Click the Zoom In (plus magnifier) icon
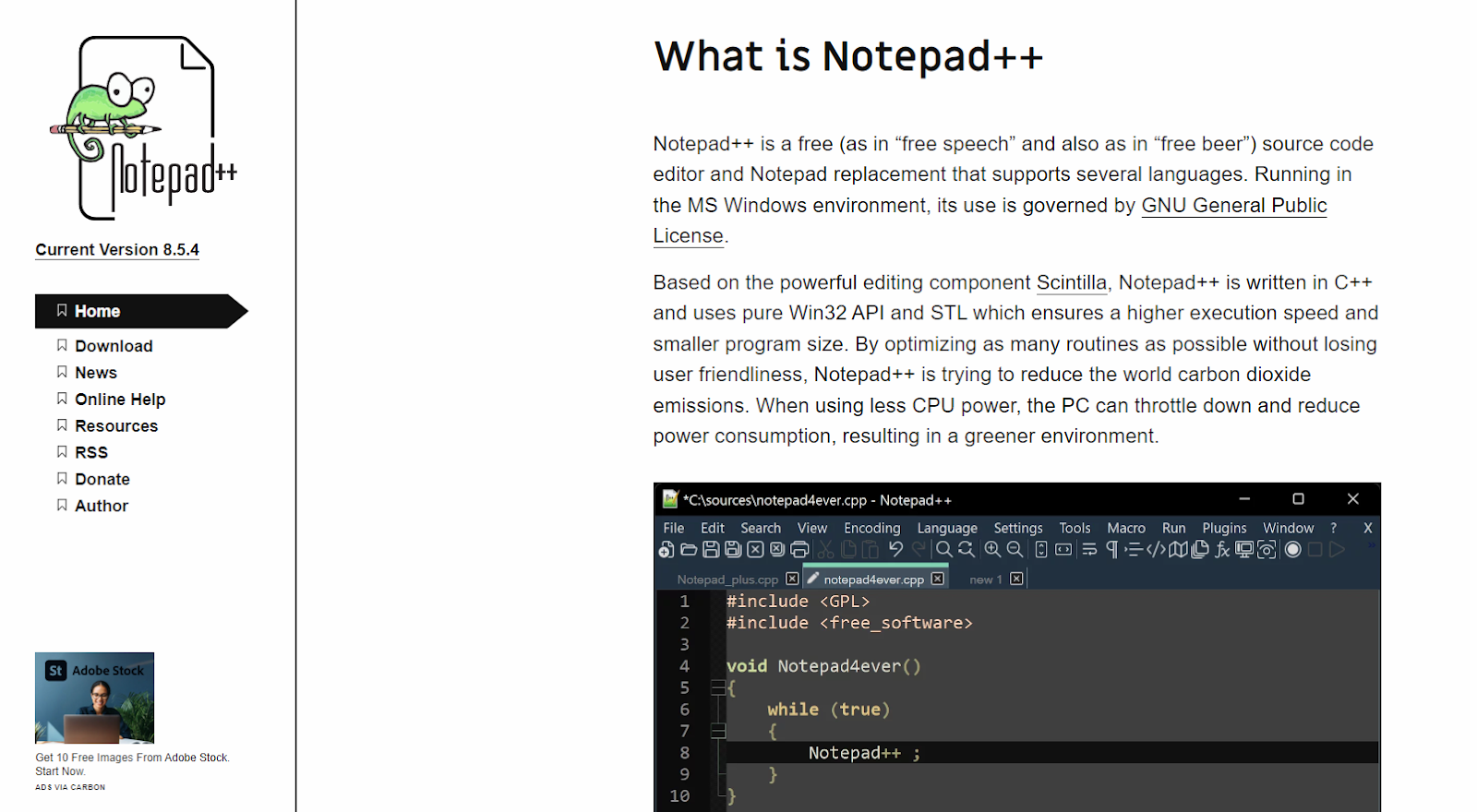Image resolution: width=1477 pixels, height=812 pixels. click(993, 549)
